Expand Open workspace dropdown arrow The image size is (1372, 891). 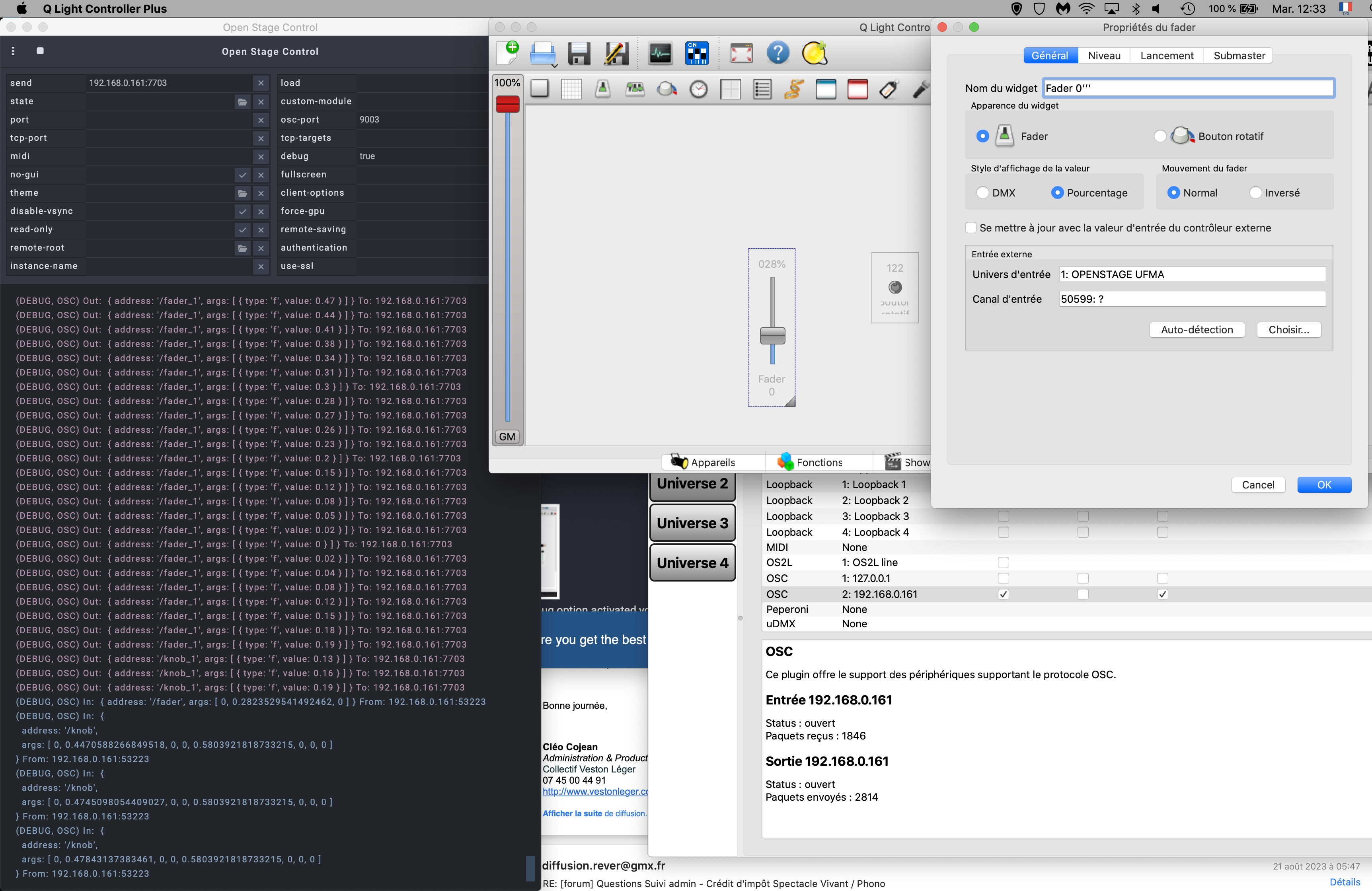click(x=554, y=65)
